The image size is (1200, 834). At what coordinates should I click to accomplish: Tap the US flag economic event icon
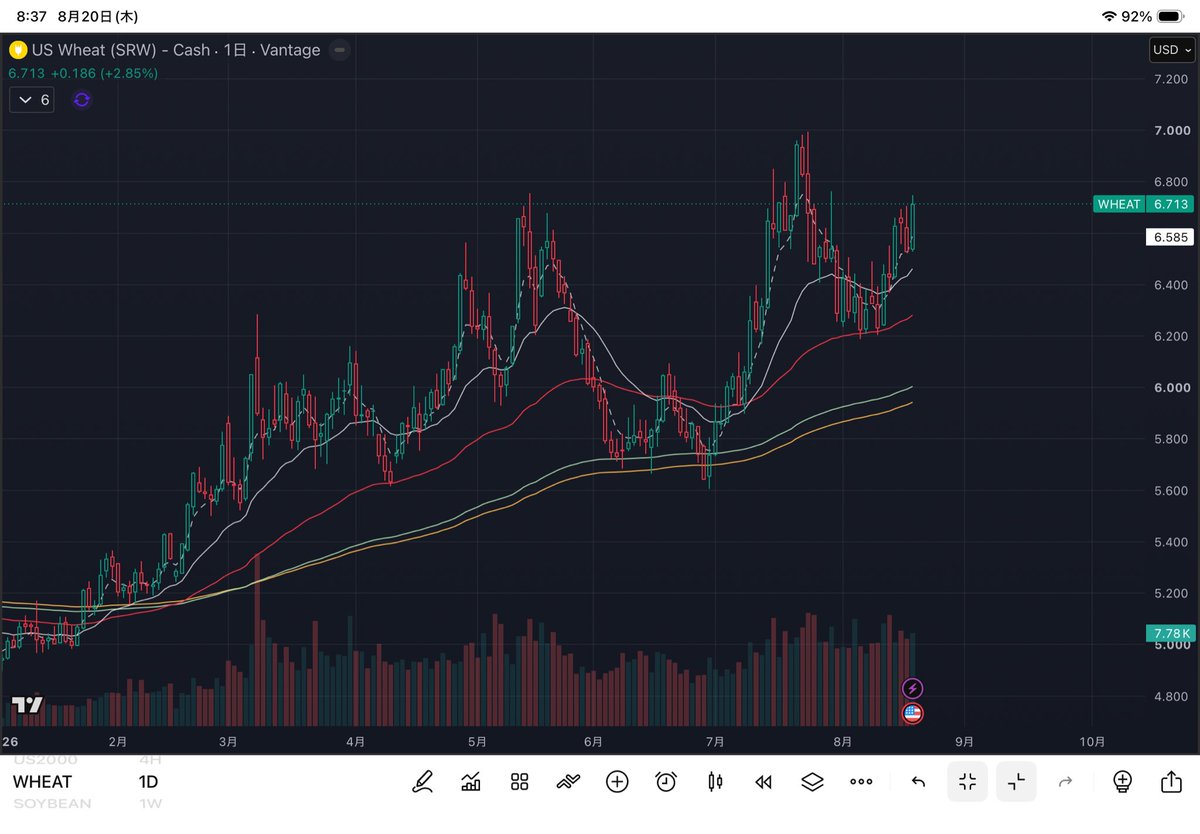pos(912,714)
